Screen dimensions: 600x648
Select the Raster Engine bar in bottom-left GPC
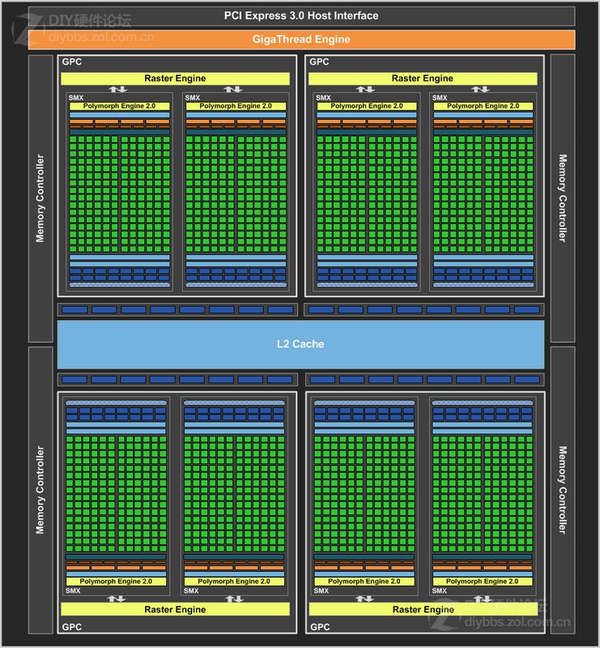(175, 609)
